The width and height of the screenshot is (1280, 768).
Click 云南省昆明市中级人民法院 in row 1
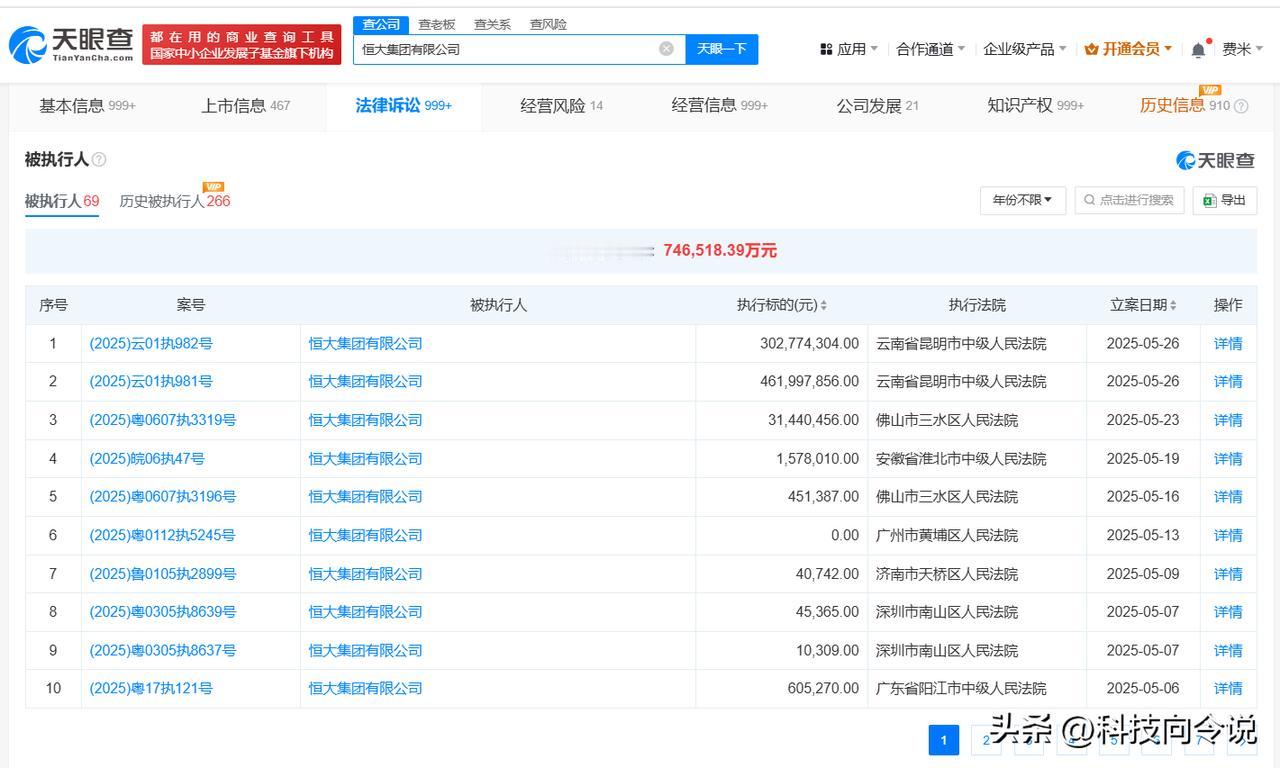(961, 343)
